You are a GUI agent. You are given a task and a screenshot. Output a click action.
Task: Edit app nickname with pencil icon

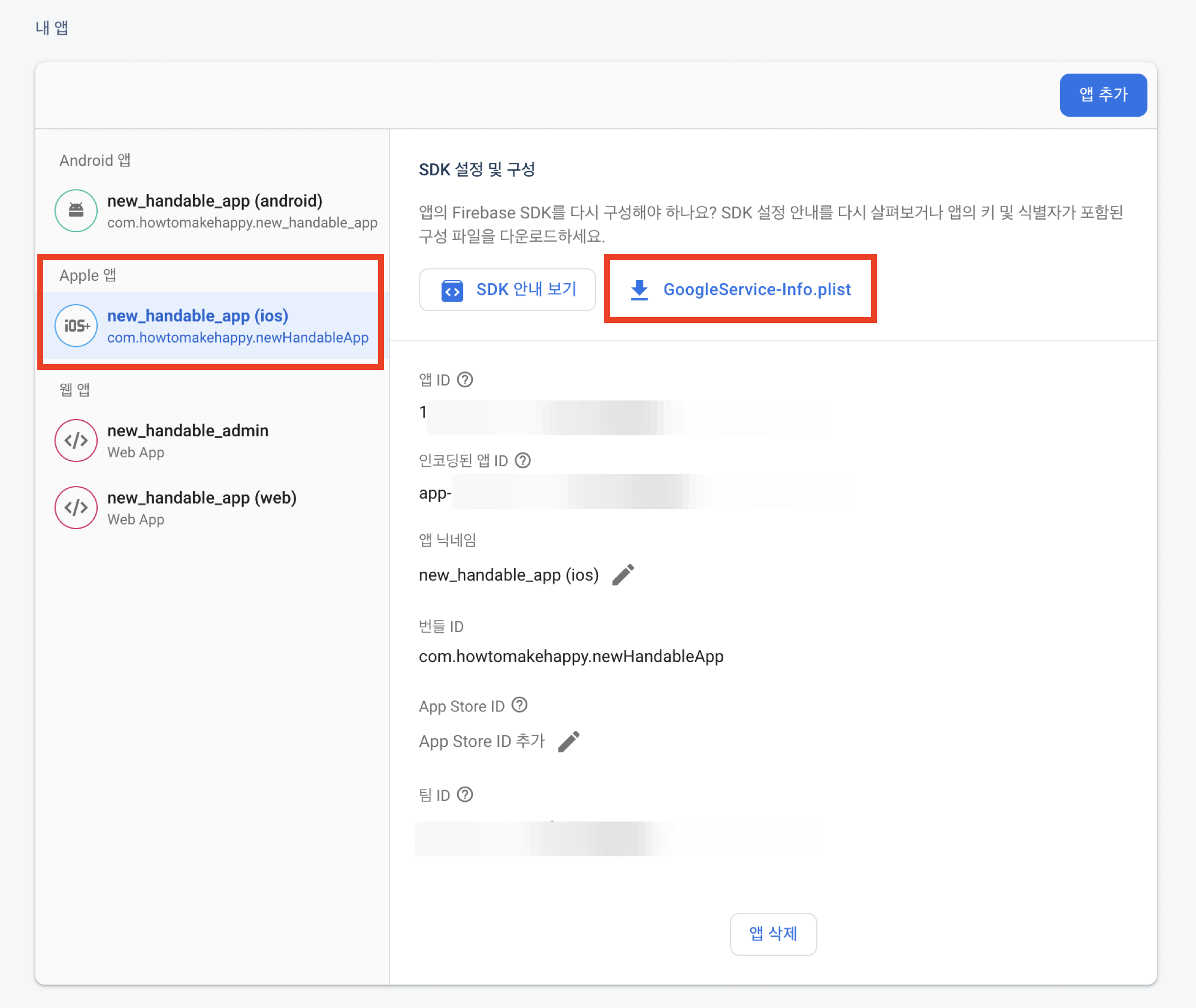tap(623, 575)
